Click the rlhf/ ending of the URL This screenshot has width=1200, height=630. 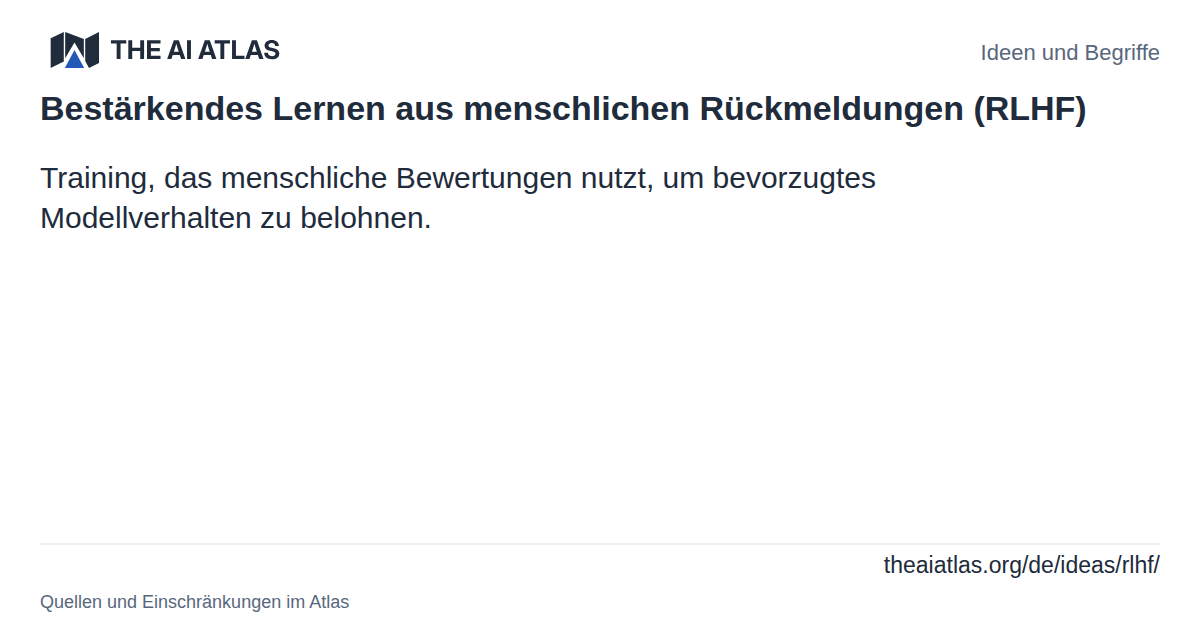click(x=1139, y=565)
